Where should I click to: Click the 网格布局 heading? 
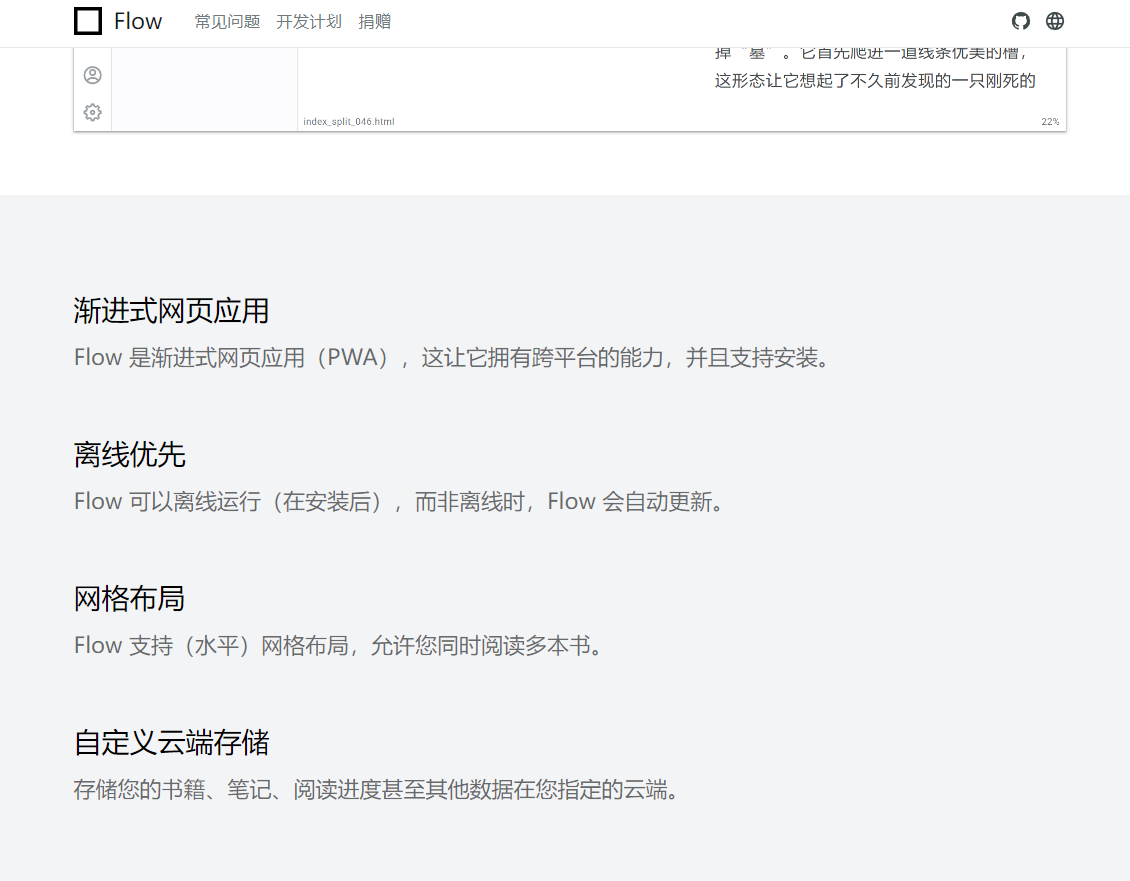pos(130,599)
